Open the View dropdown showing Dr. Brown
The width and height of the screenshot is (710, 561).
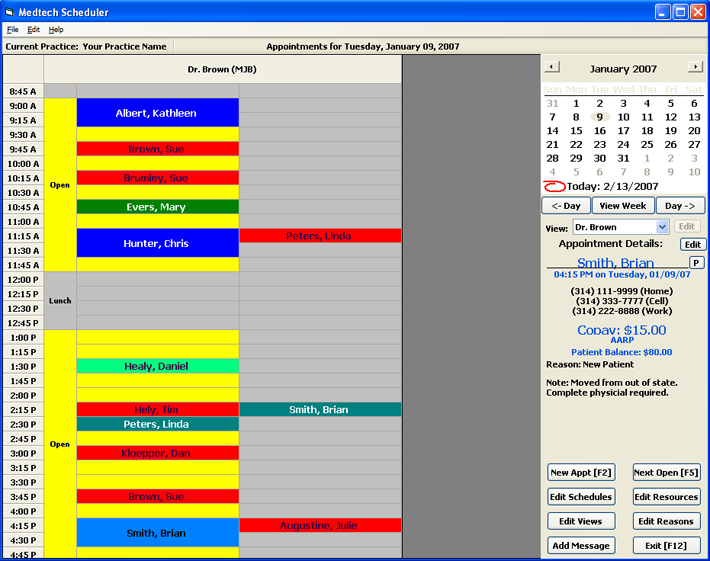coord(662,226)
